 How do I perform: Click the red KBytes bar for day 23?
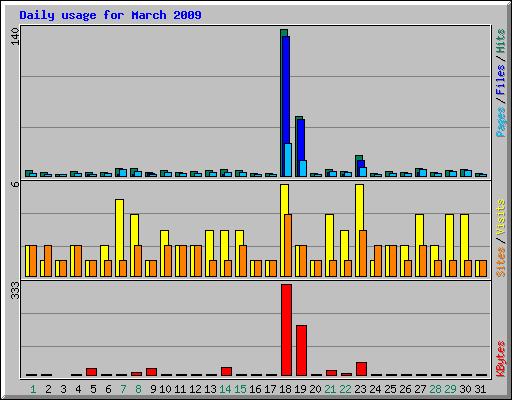click(x=361, y=369)
